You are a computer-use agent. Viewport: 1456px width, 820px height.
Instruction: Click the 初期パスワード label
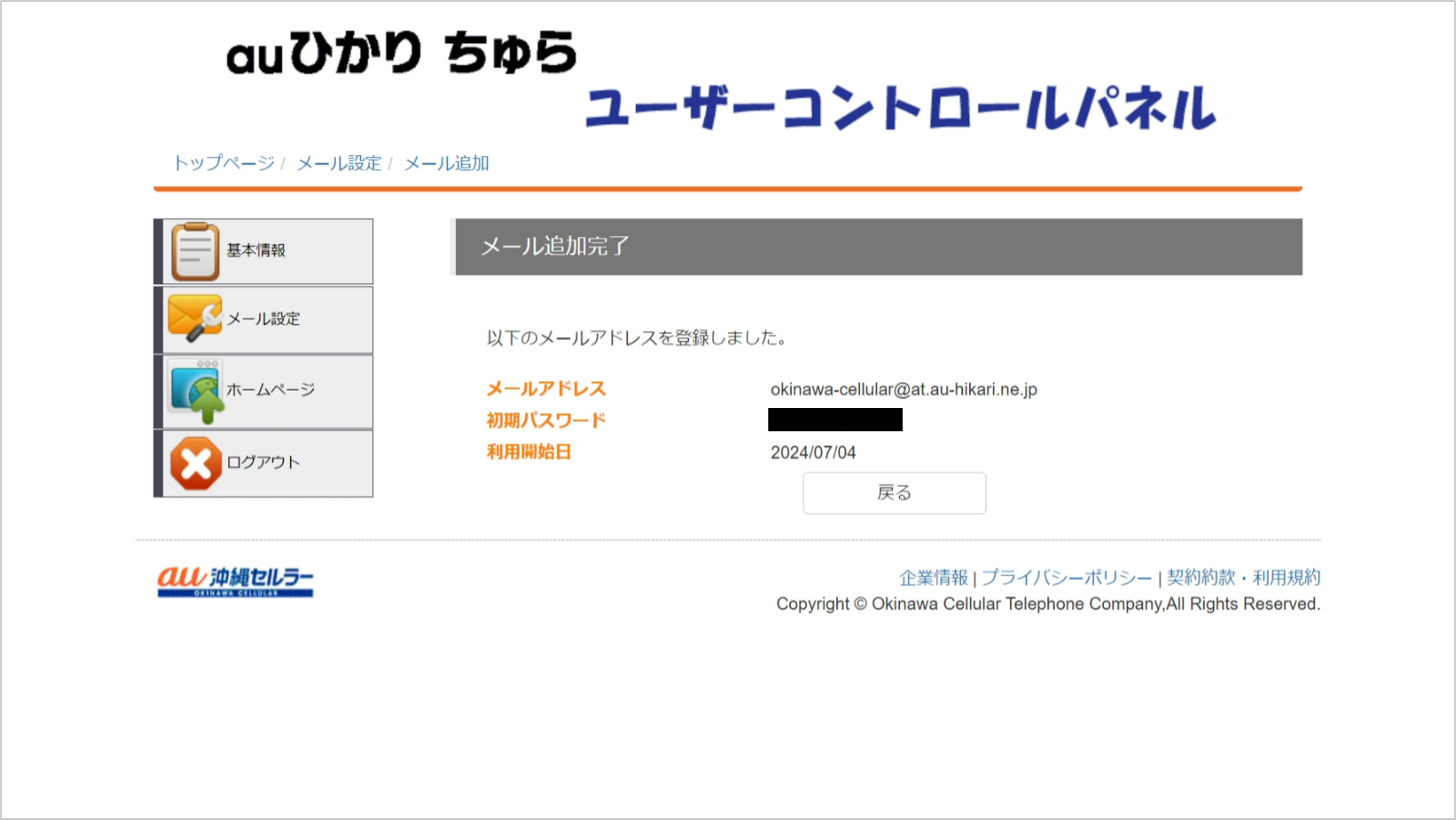click(546, 420)
